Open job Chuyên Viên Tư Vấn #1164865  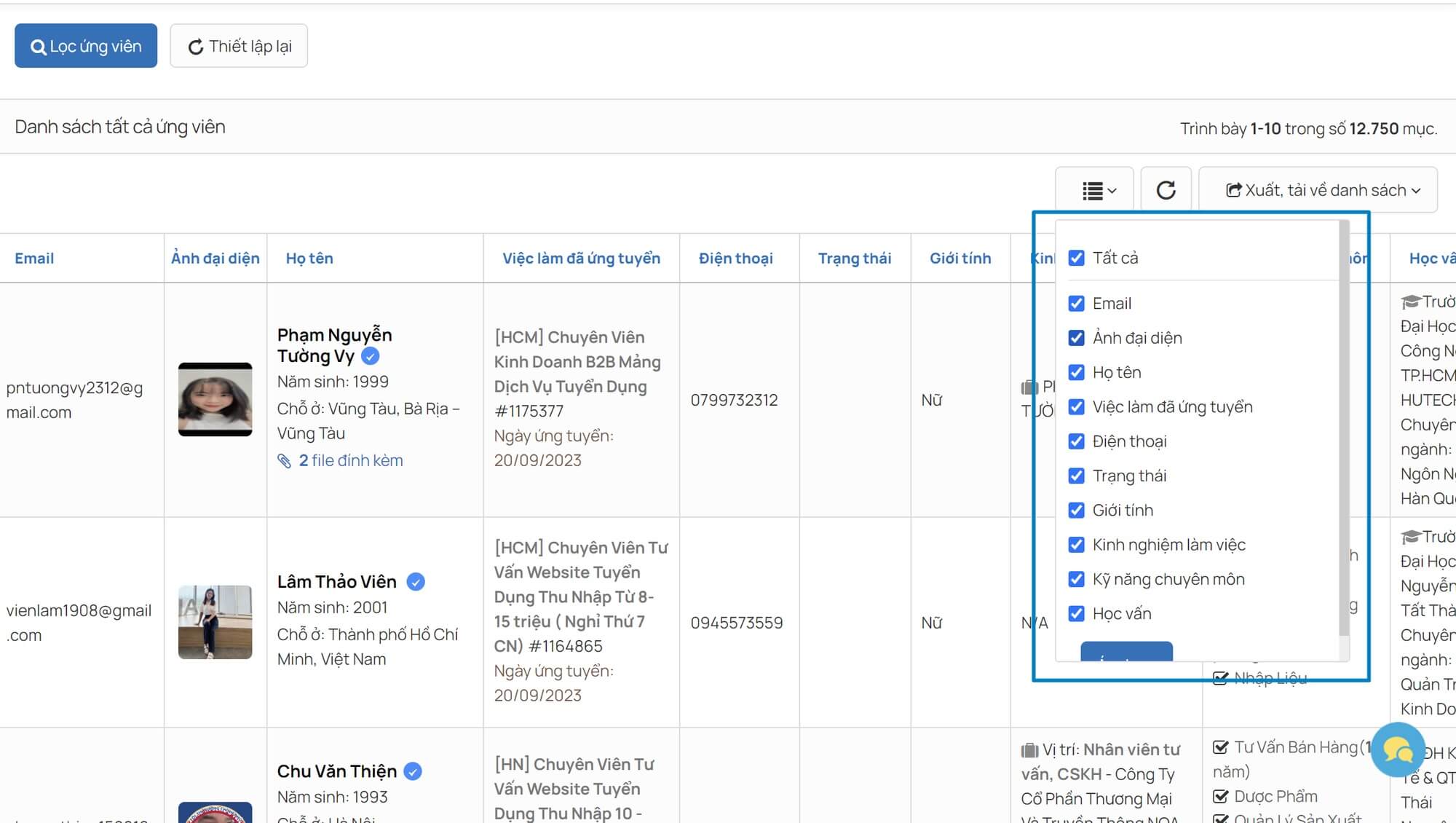tap(581, 596)
